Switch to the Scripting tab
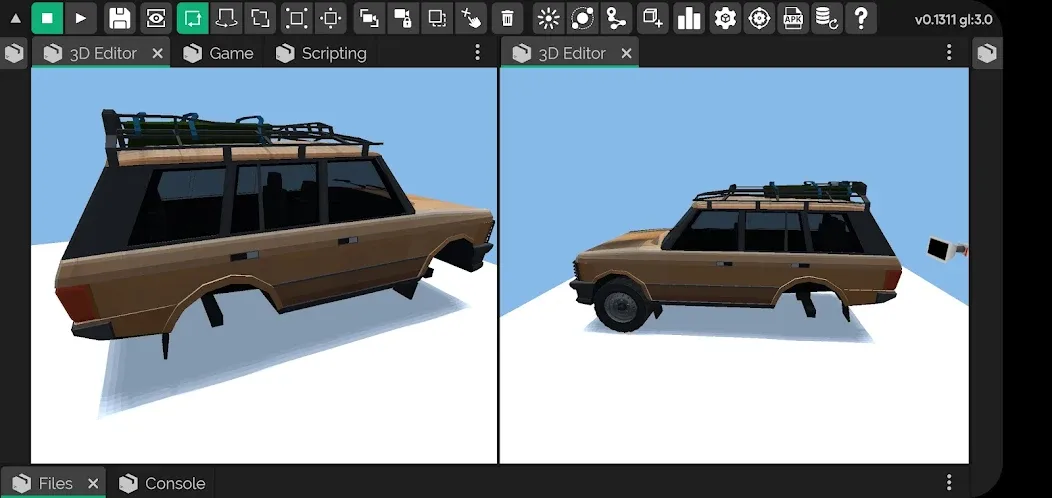 321,53
